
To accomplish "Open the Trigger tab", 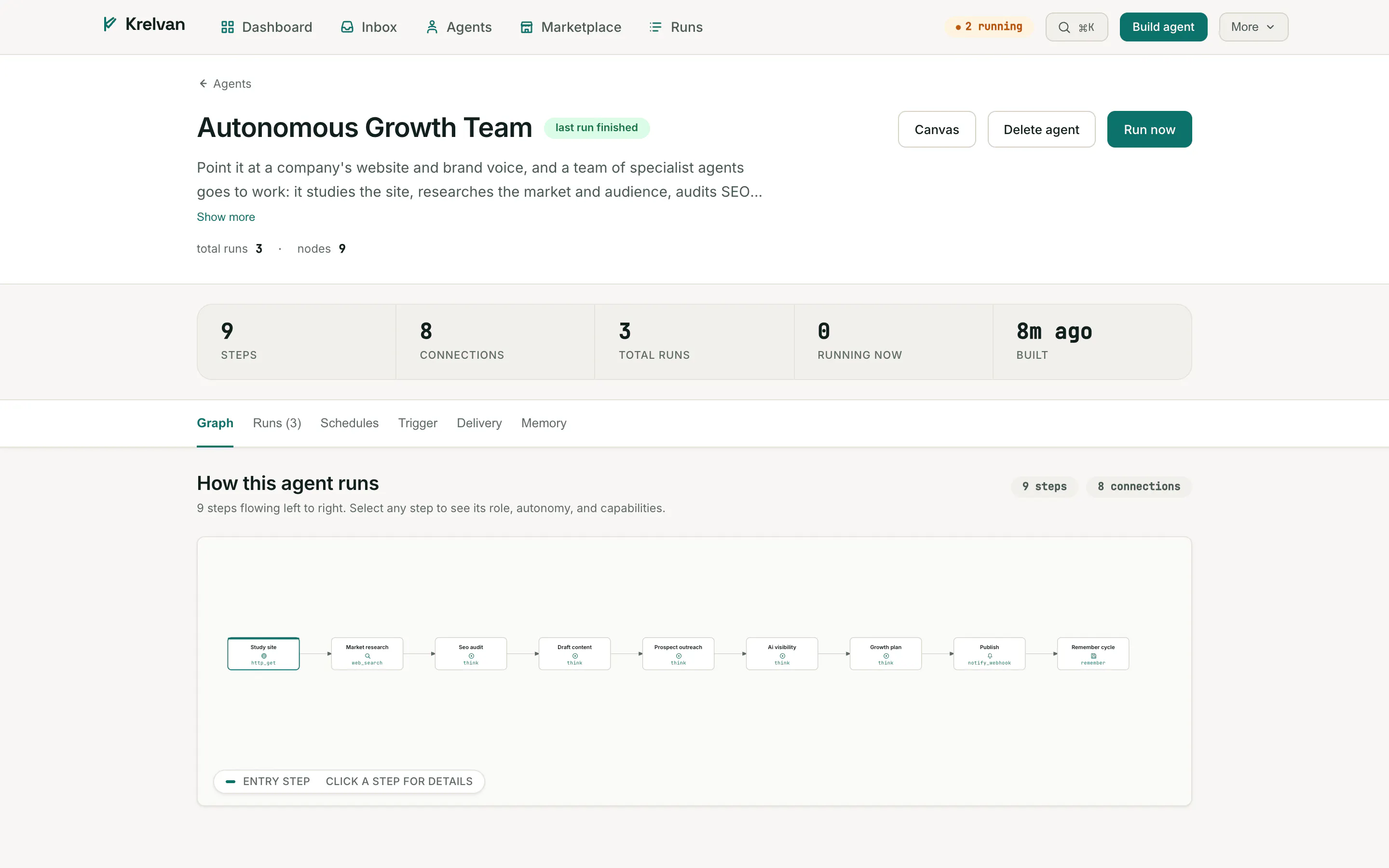I will pyautogui.click(x=418, y=423).
